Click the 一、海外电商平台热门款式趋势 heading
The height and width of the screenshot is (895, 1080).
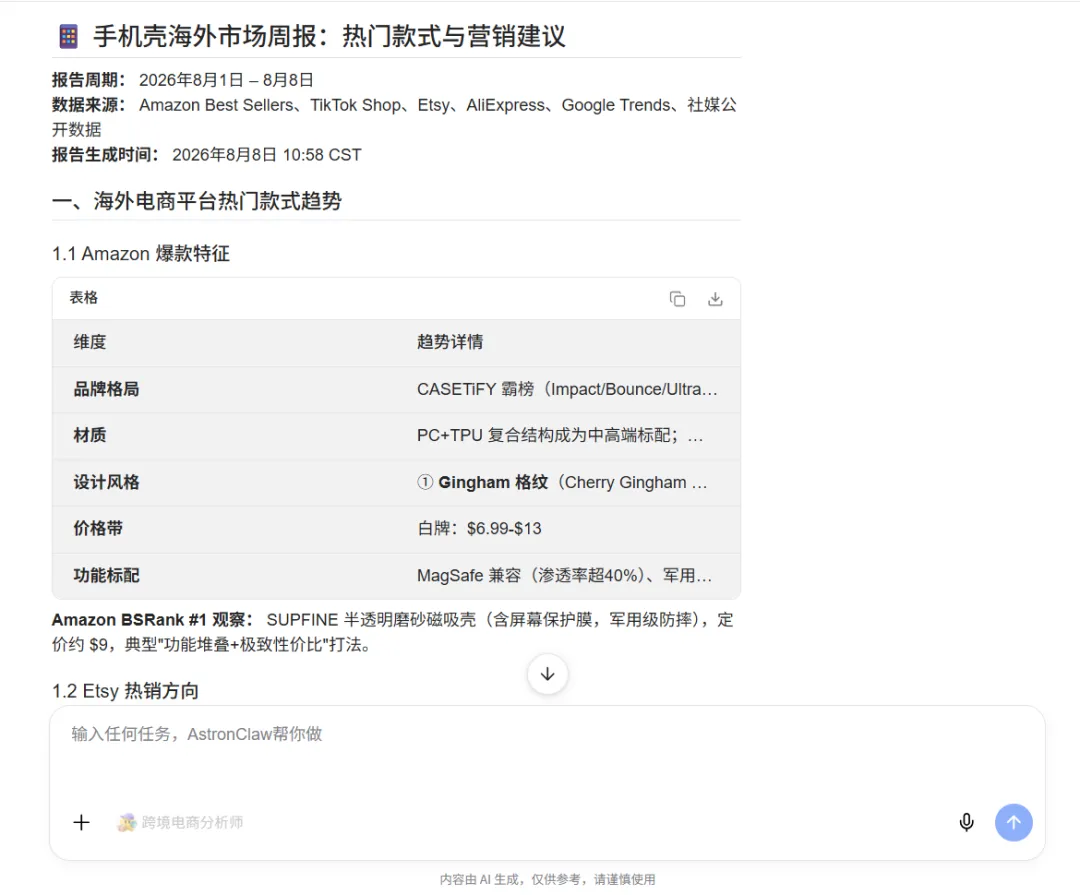point(197,201)
